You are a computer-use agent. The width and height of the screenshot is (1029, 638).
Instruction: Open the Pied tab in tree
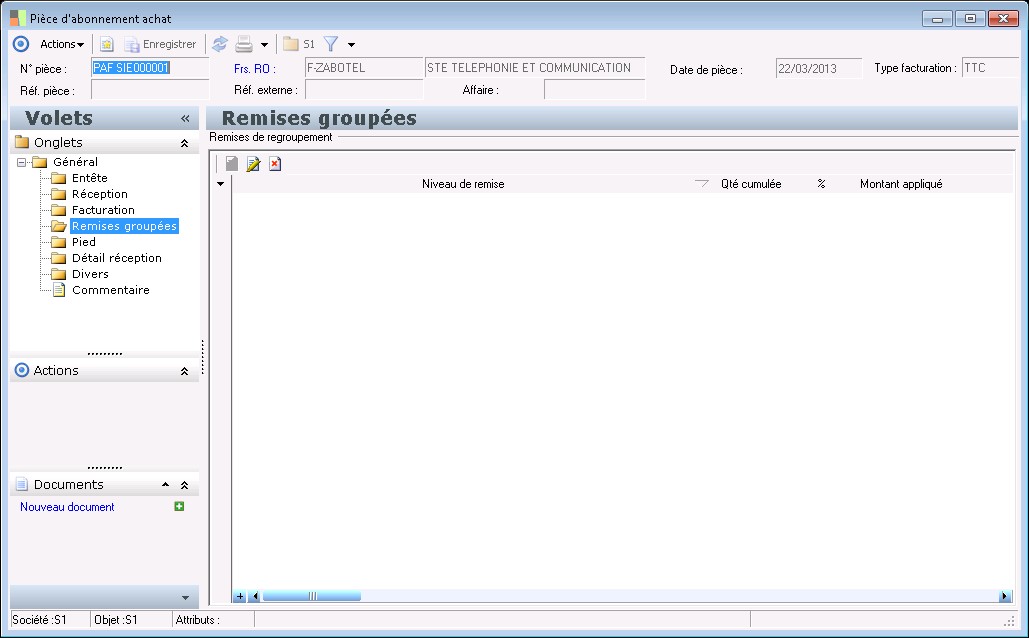[84, 242]
